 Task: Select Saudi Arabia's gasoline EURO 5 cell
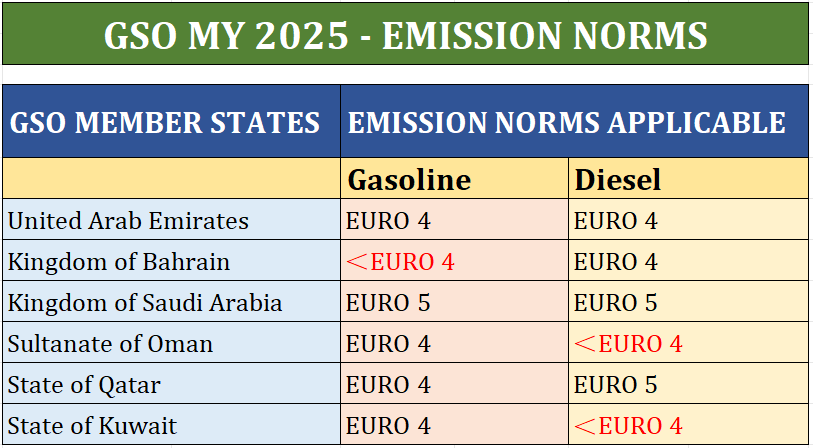tap(454, 301)
